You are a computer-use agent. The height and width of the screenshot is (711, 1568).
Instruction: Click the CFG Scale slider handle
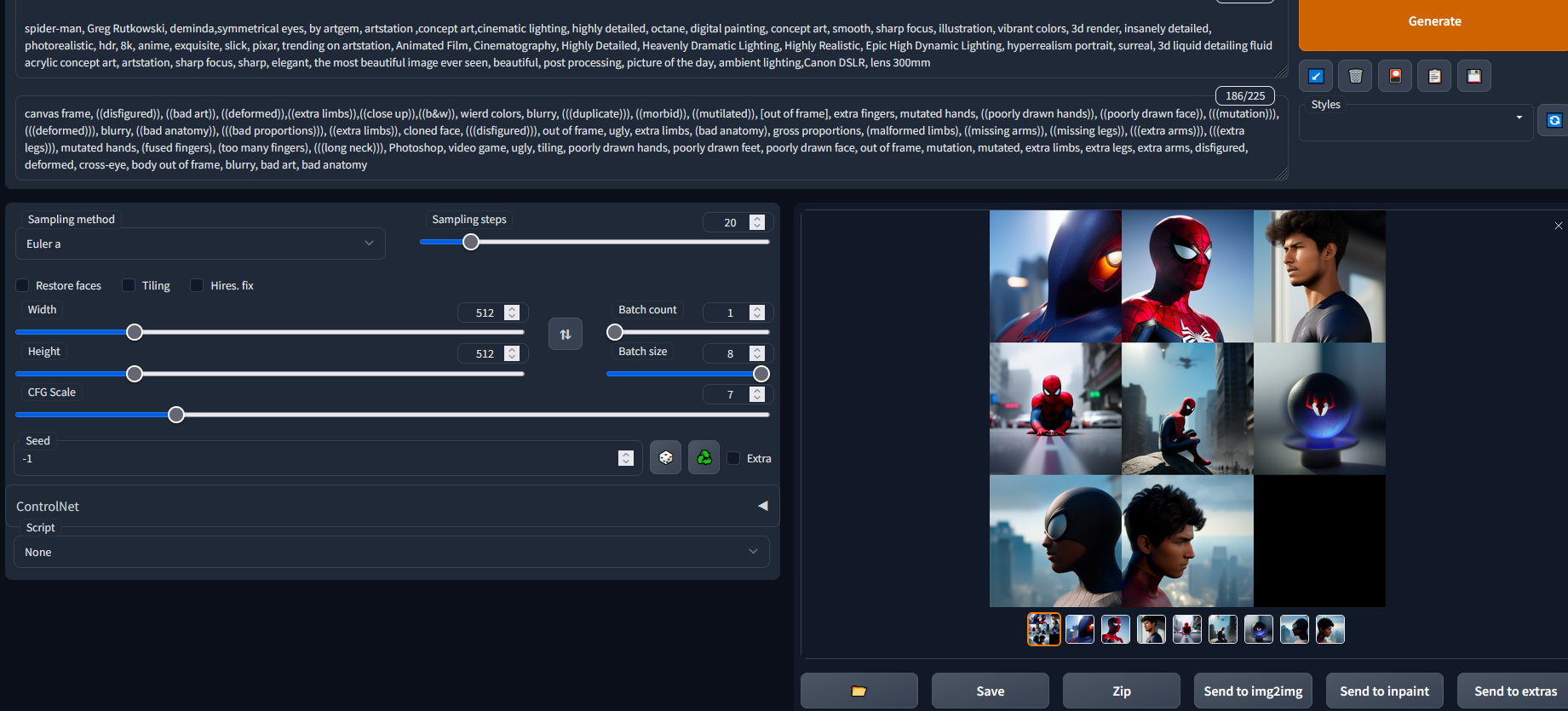click(176, 415)
